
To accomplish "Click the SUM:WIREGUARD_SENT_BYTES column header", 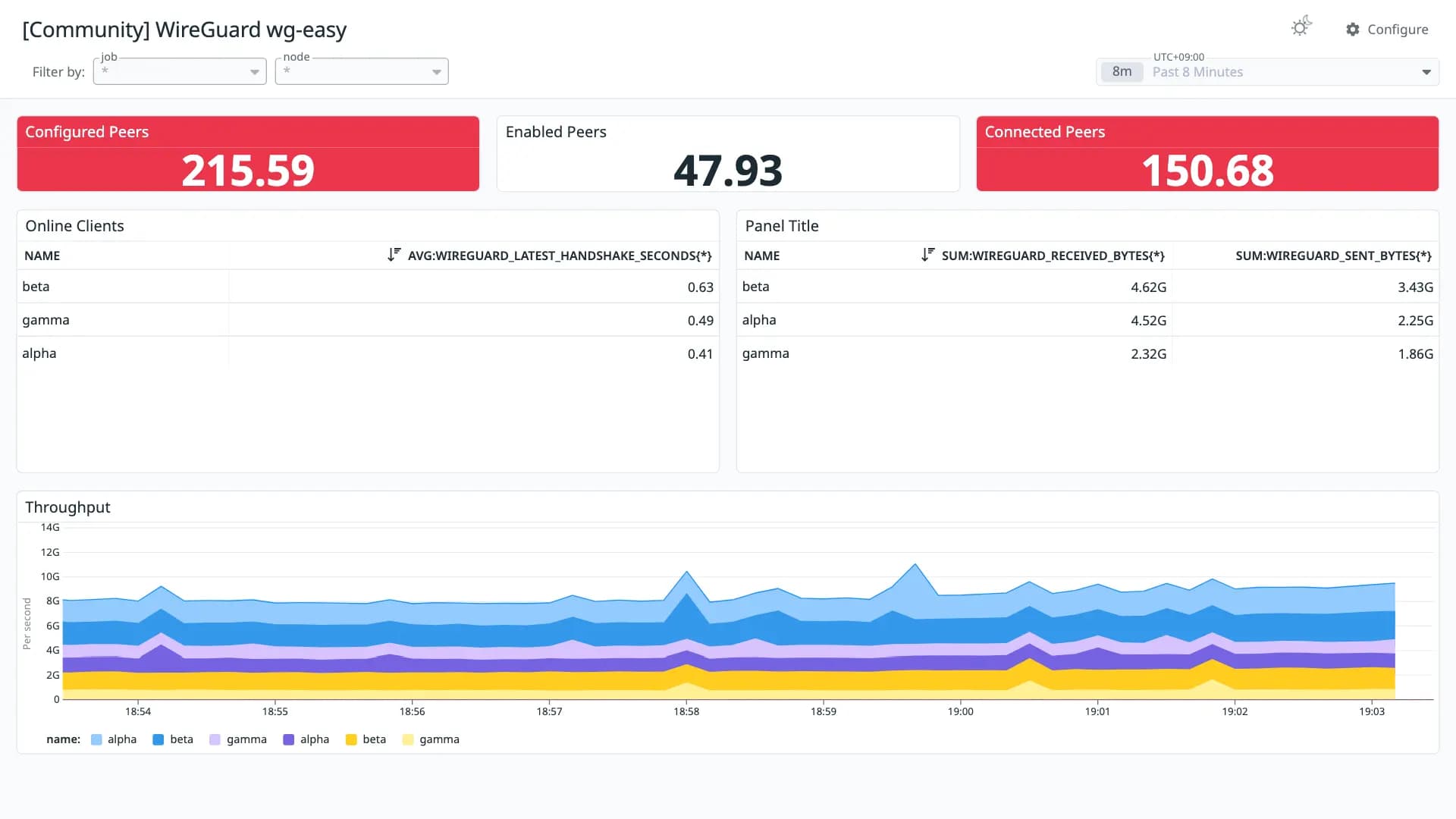I will tap(1333, 256).
